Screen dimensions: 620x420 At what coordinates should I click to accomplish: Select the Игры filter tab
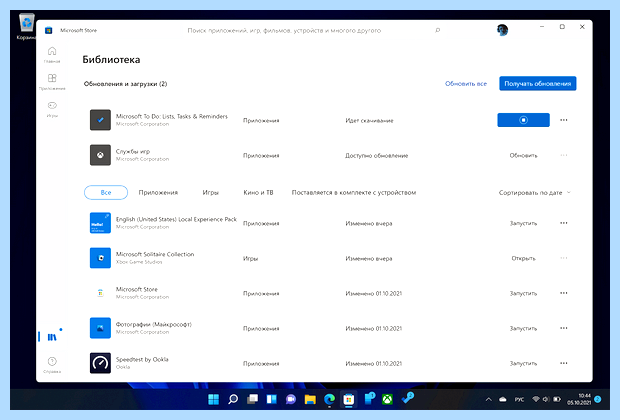(210, 193)
